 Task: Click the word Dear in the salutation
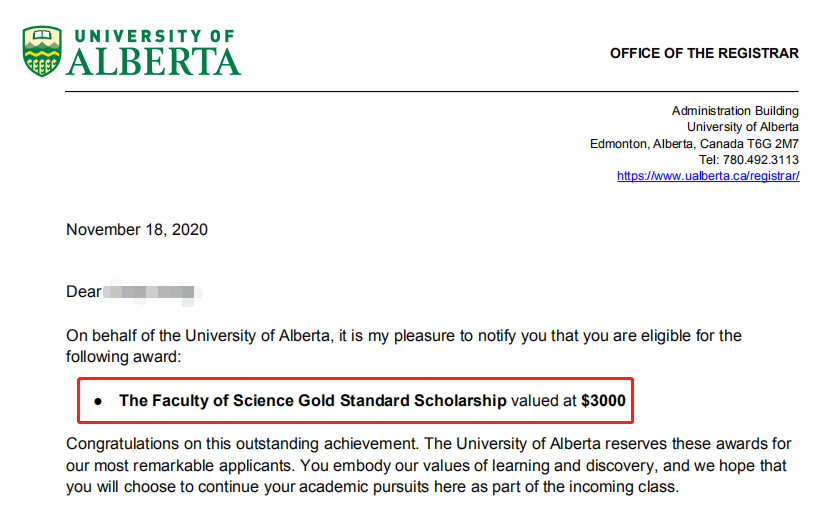pos(84,292)
